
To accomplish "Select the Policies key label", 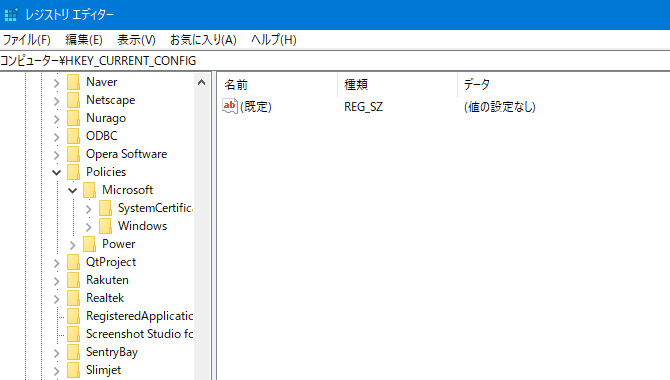I will 106,172.
